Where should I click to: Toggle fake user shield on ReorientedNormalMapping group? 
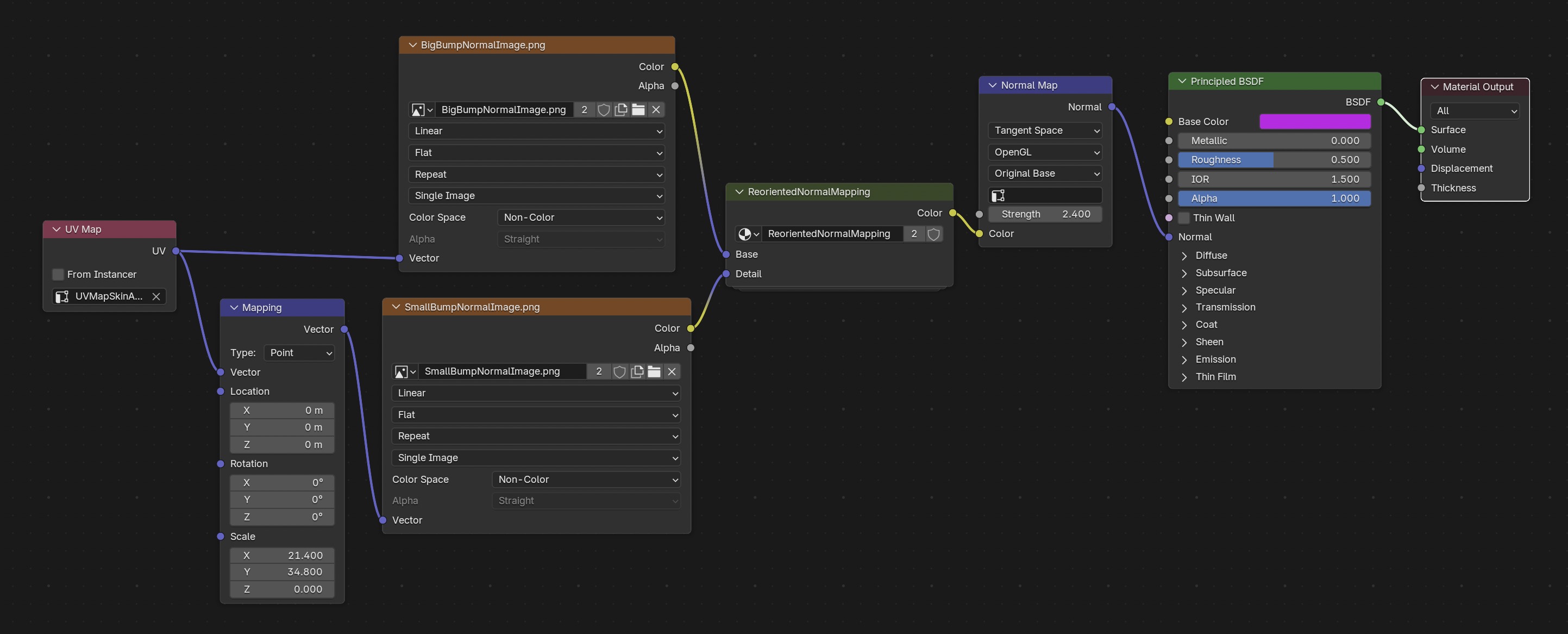pos(934,234)
